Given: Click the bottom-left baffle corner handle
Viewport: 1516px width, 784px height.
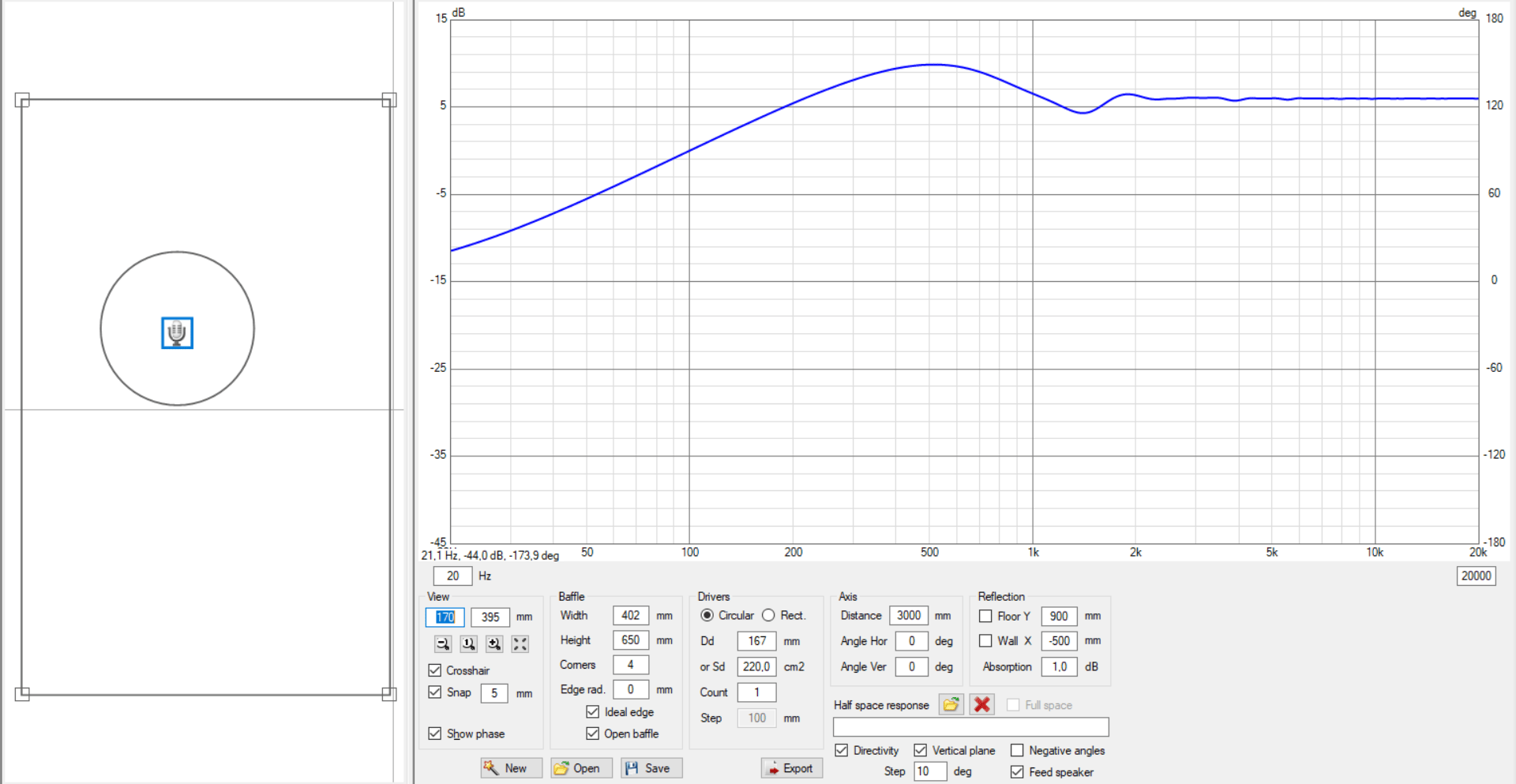Looking at the screenshot, I should click(x=22, y=694).
